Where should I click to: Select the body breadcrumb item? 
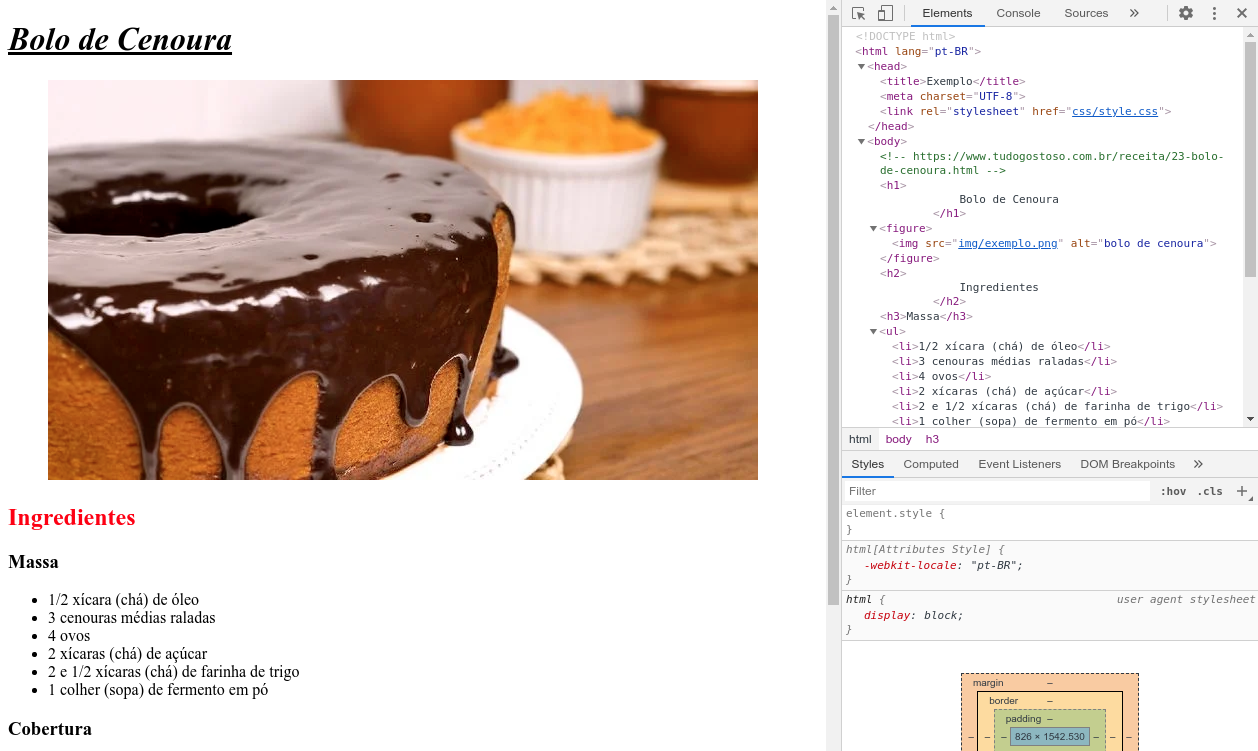click(x=898, y=439)
